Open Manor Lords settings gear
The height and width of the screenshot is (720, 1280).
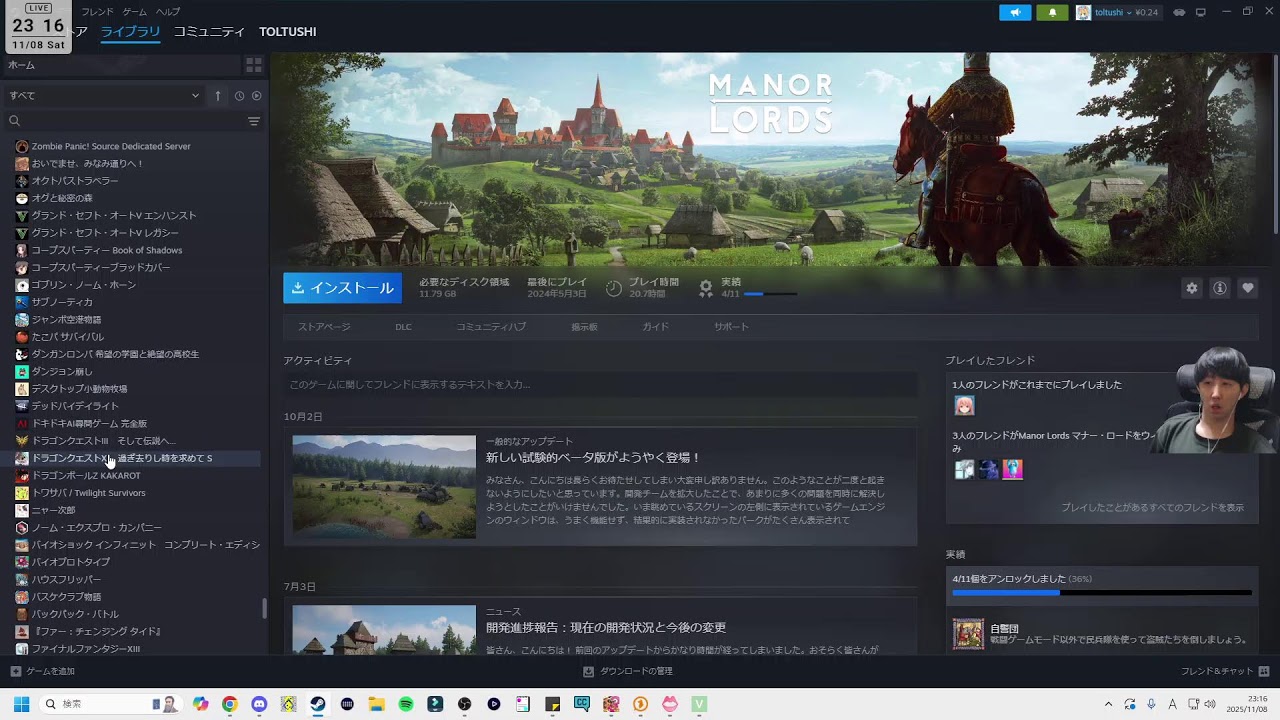pos(1192,288)
